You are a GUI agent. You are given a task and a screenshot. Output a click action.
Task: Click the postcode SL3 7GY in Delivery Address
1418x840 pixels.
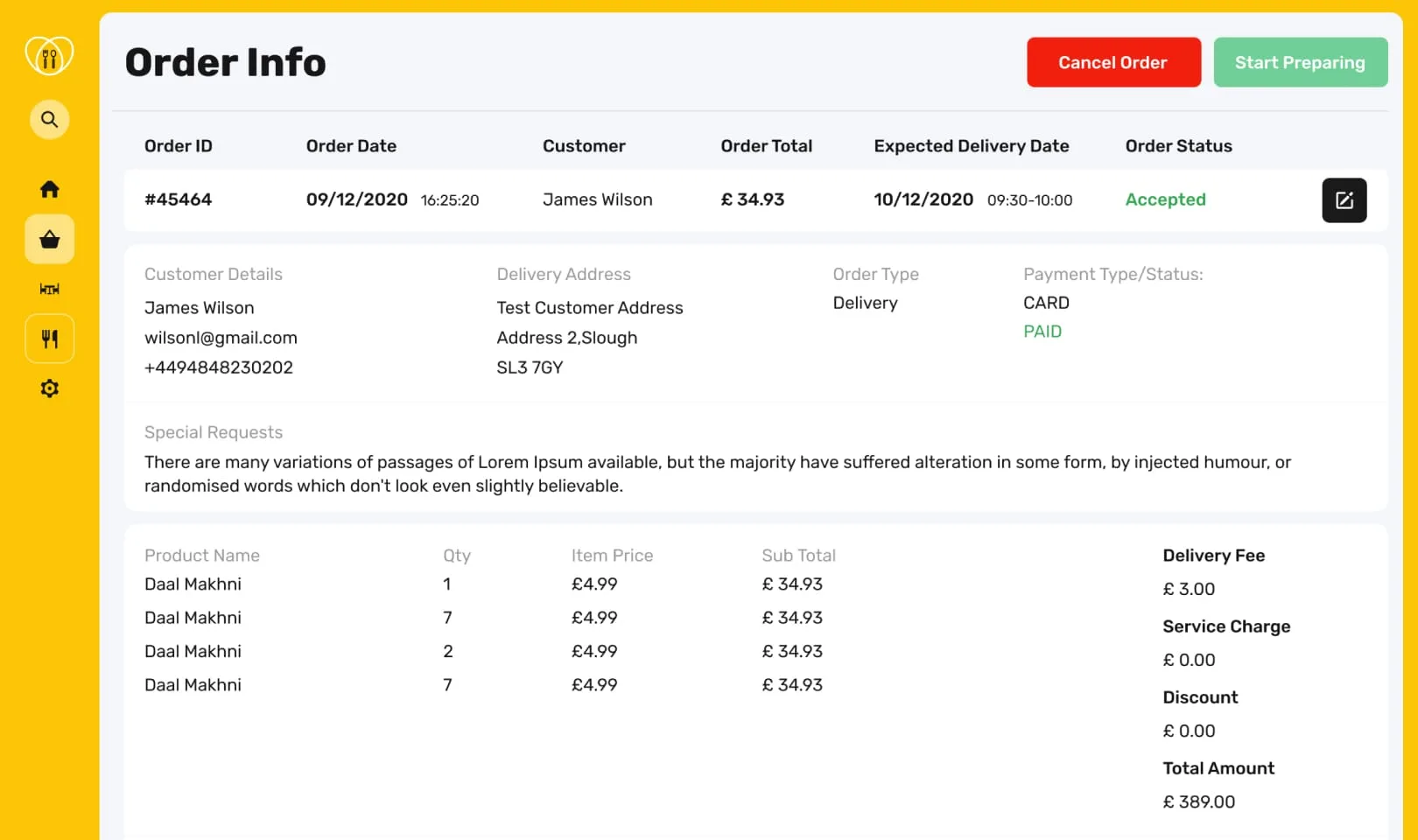(x=530, y=367)
